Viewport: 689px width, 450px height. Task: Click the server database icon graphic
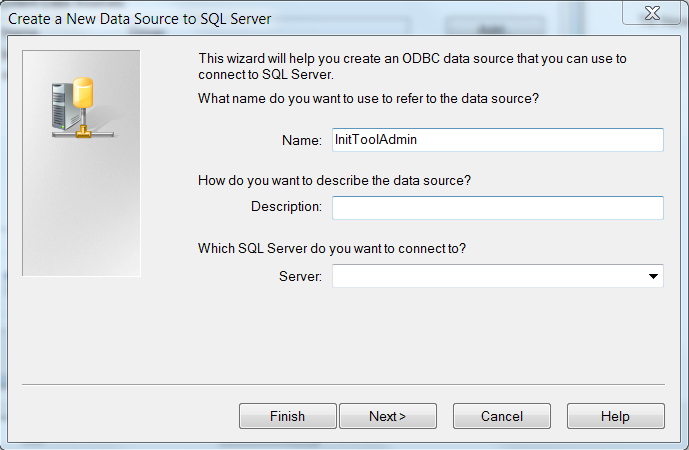coord(71,105)
